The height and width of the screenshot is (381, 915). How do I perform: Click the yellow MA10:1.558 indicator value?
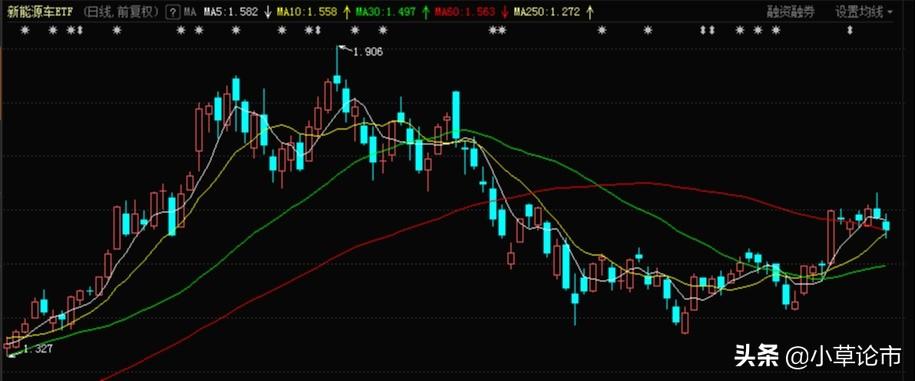307,12
